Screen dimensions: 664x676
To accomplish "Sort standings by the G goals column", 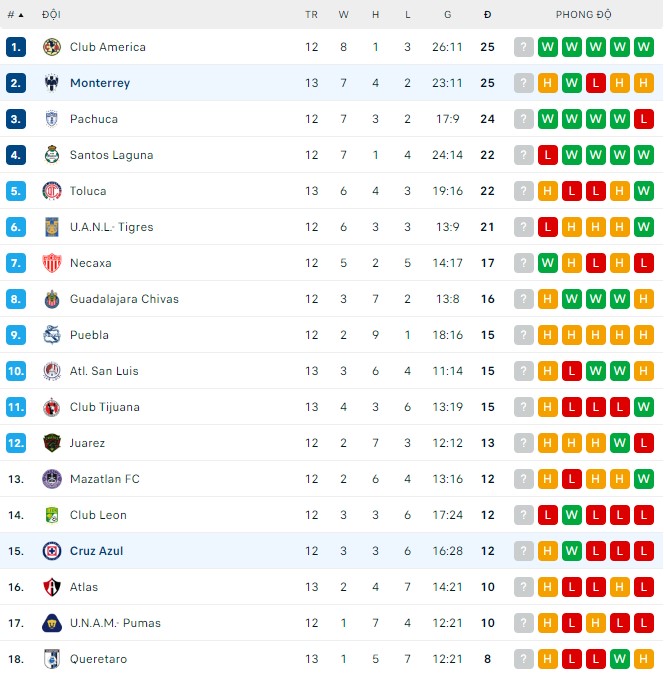I will pos(448,15).
